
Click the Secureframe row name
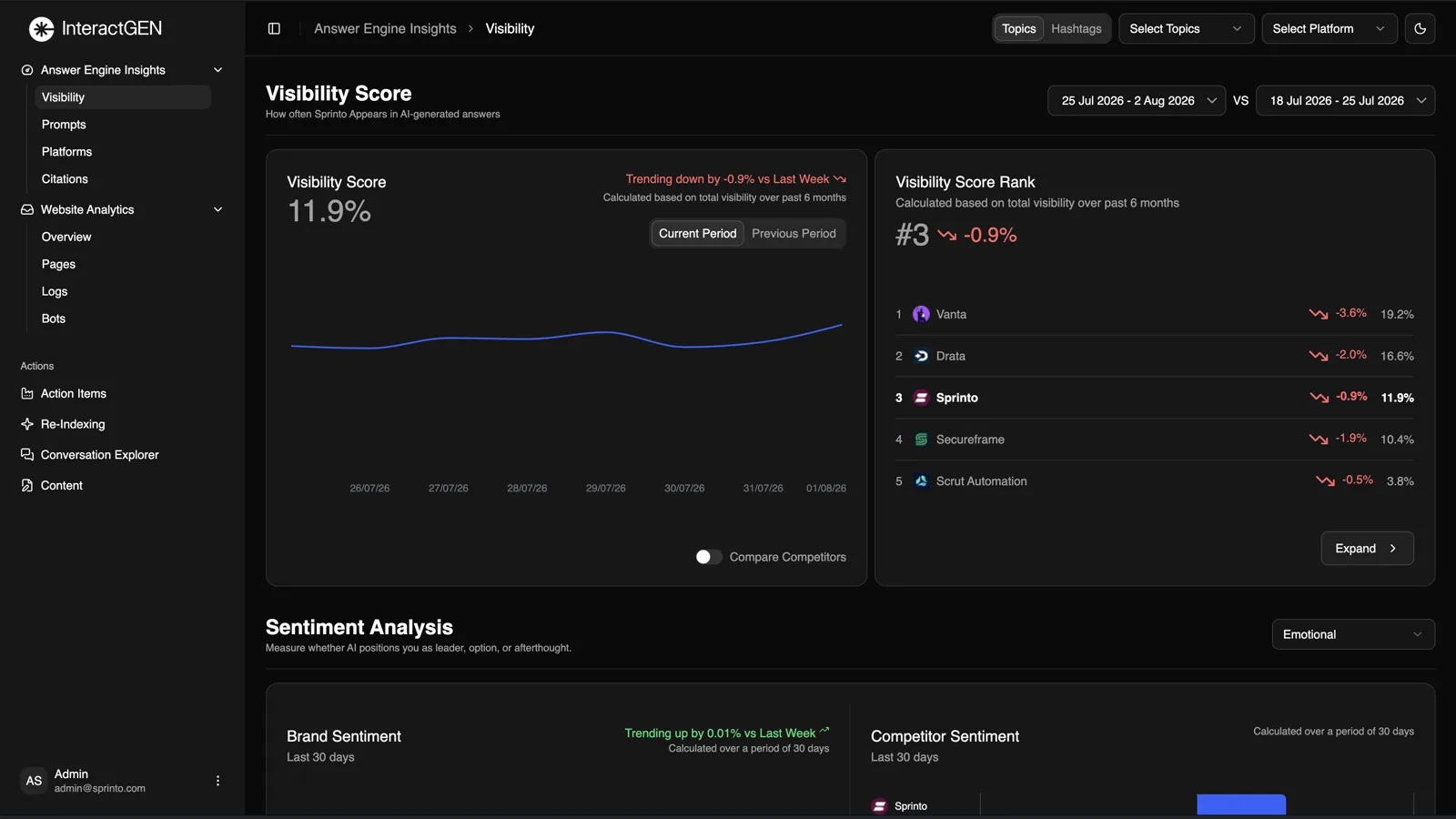(x=970, y=440)
